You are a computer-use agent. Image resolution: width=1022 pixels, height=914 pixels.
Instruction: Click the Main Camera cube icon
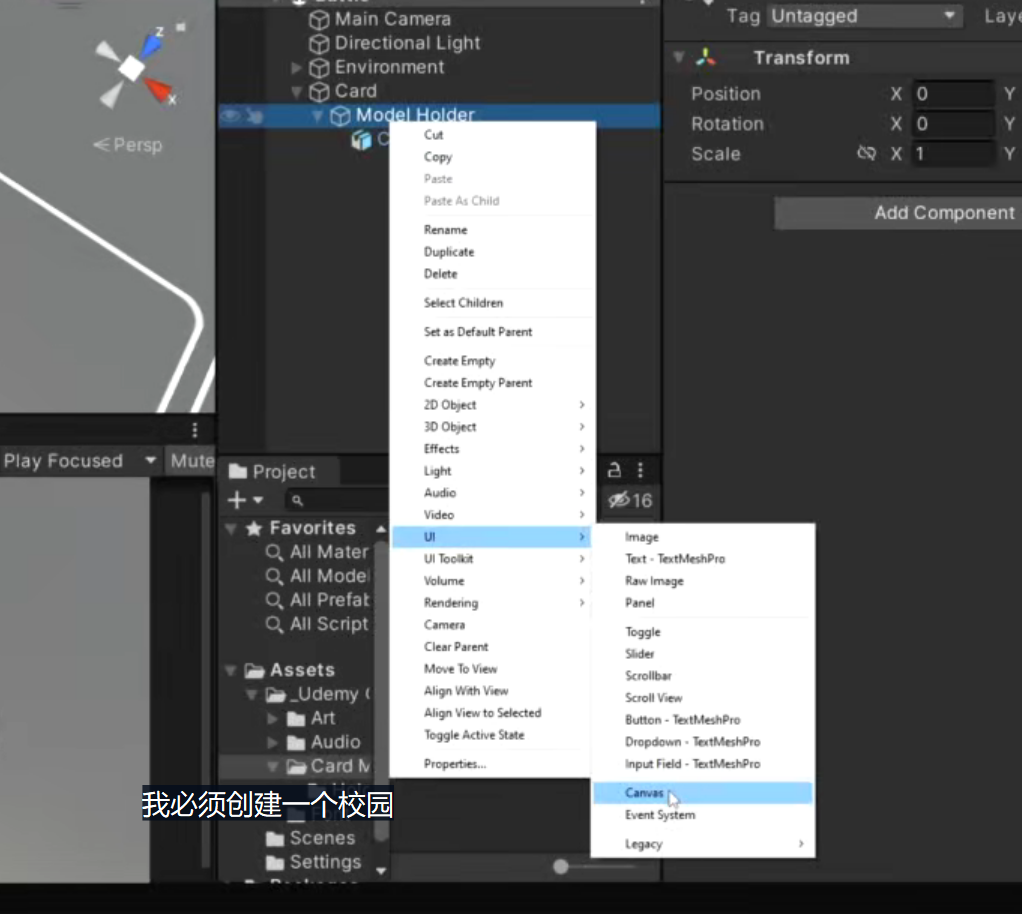tap(319, 20)
